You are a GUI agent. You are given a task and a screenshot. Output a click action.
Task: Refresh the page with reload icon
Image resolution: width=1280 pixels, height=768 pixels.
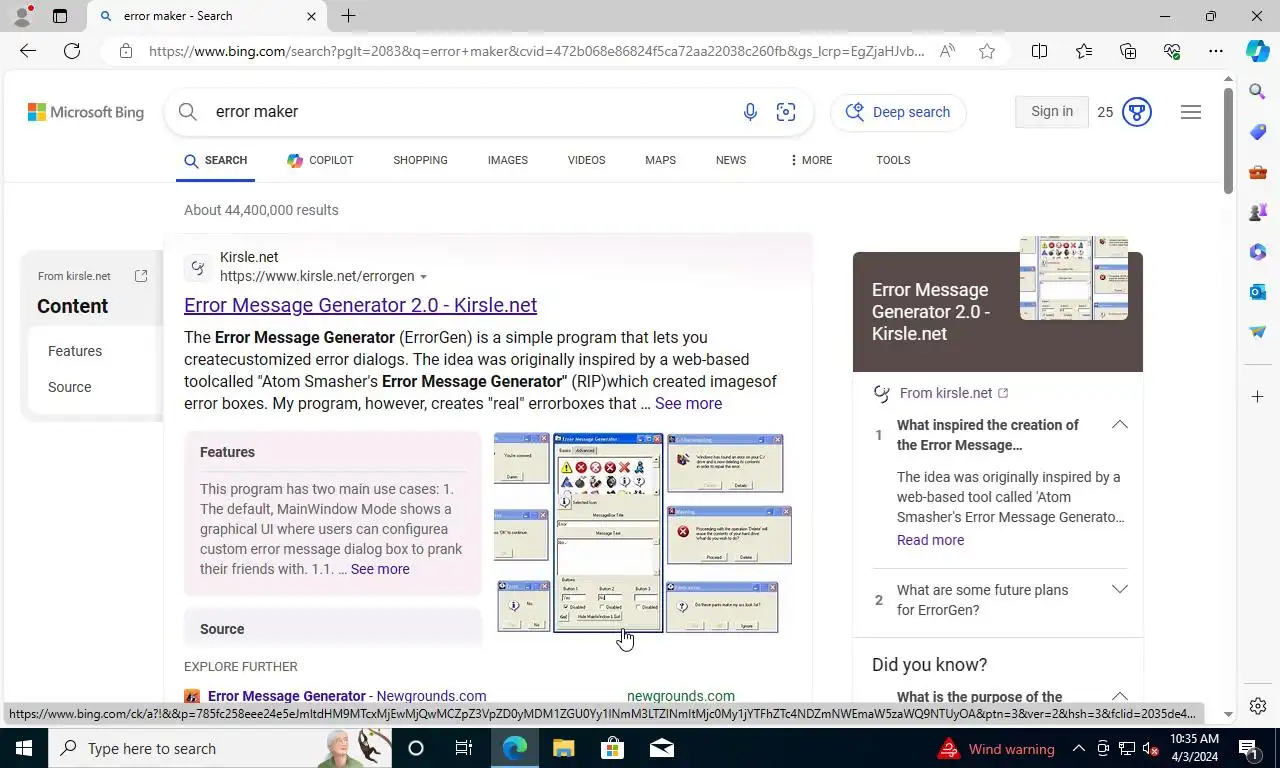tap(72, 51)
